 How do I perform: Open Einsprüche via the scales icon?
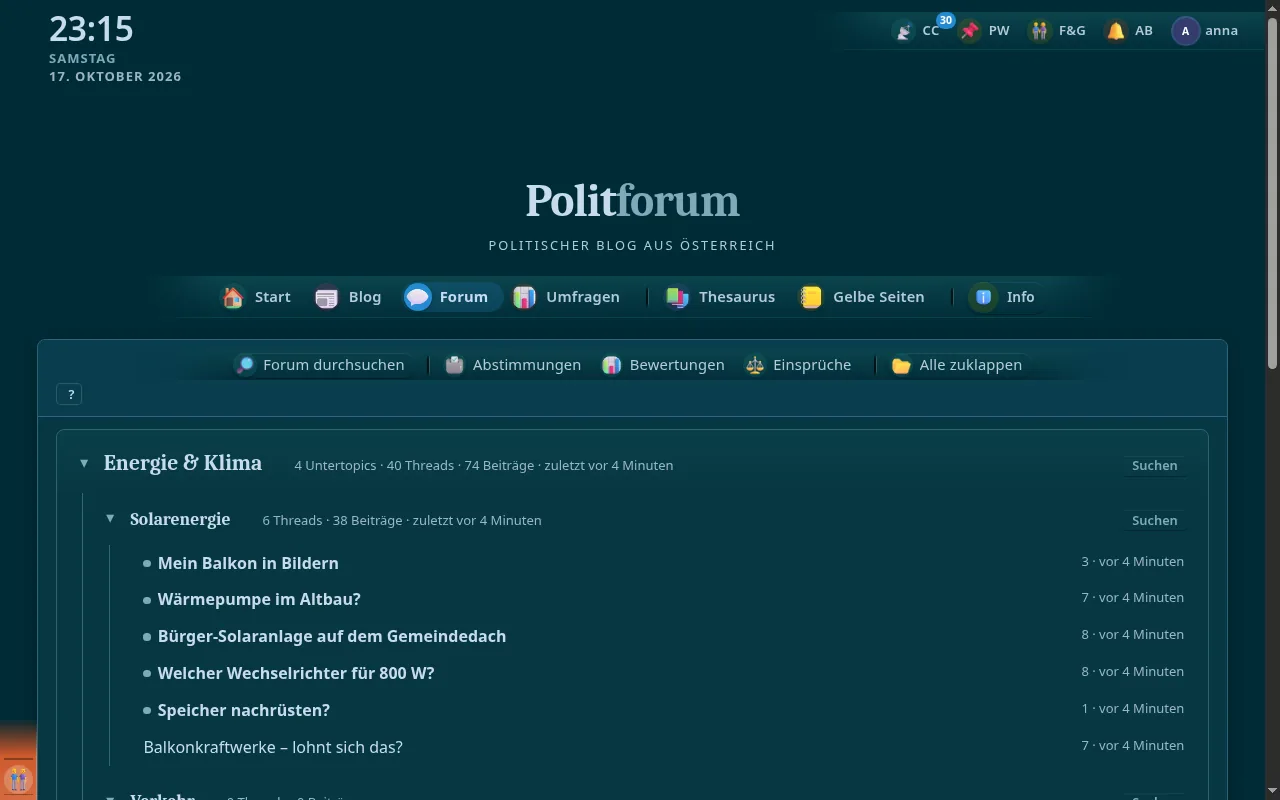[x=755, y=365]
